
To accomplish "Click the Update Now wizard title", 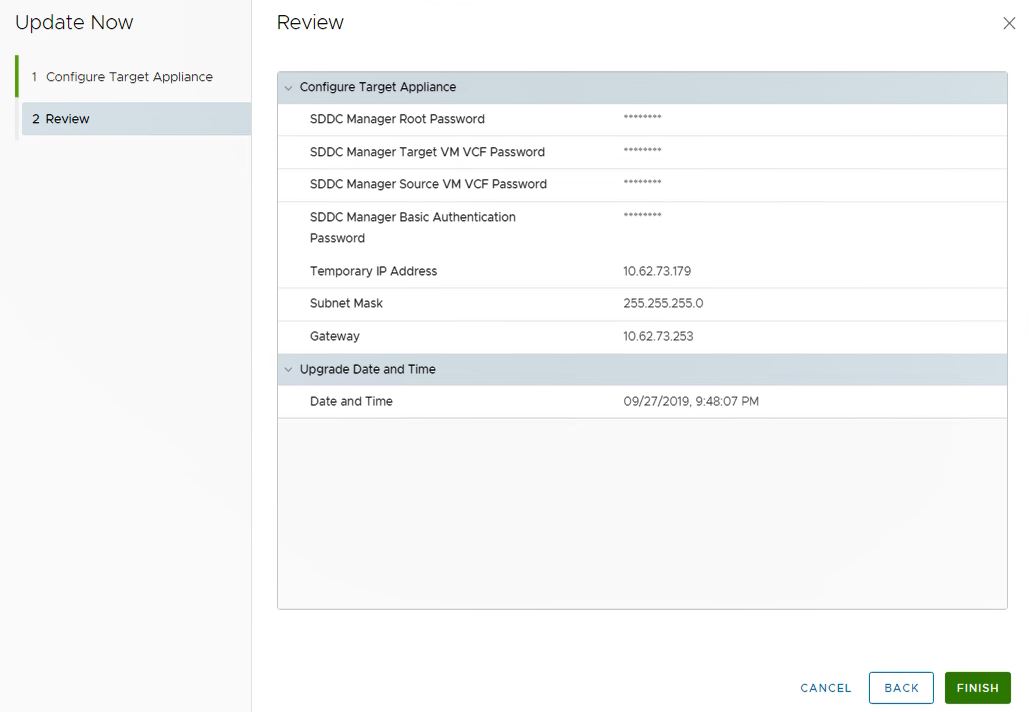I will click(x=74, y=22).
